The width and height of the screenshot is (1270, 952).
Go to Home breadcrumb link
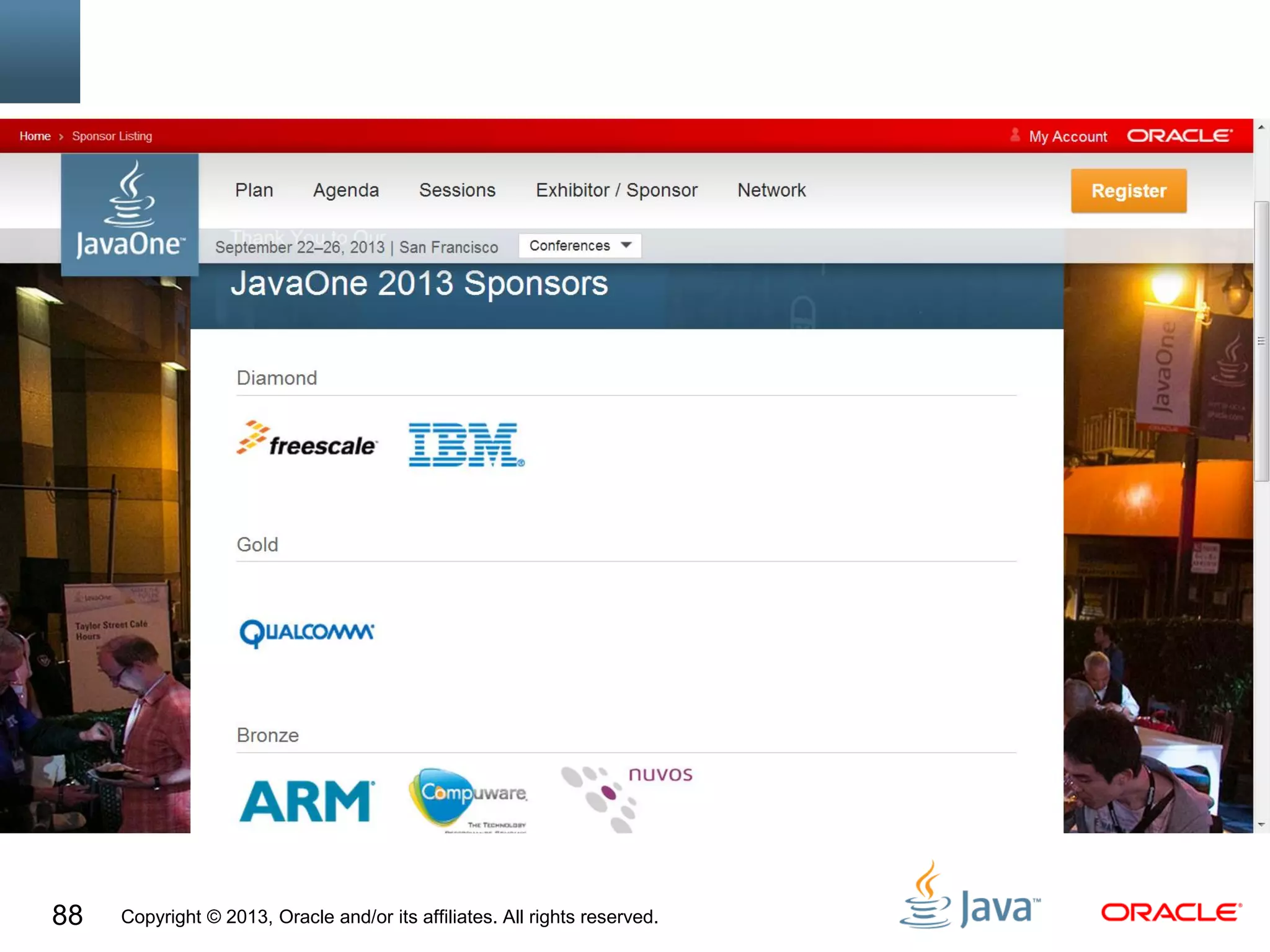coord(35,136)
